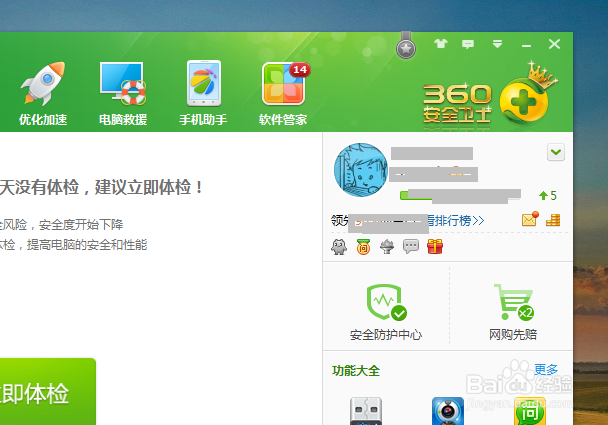Open feedback speech bubble icon in title bar
608x425 pixels.
tap(468, 44)
